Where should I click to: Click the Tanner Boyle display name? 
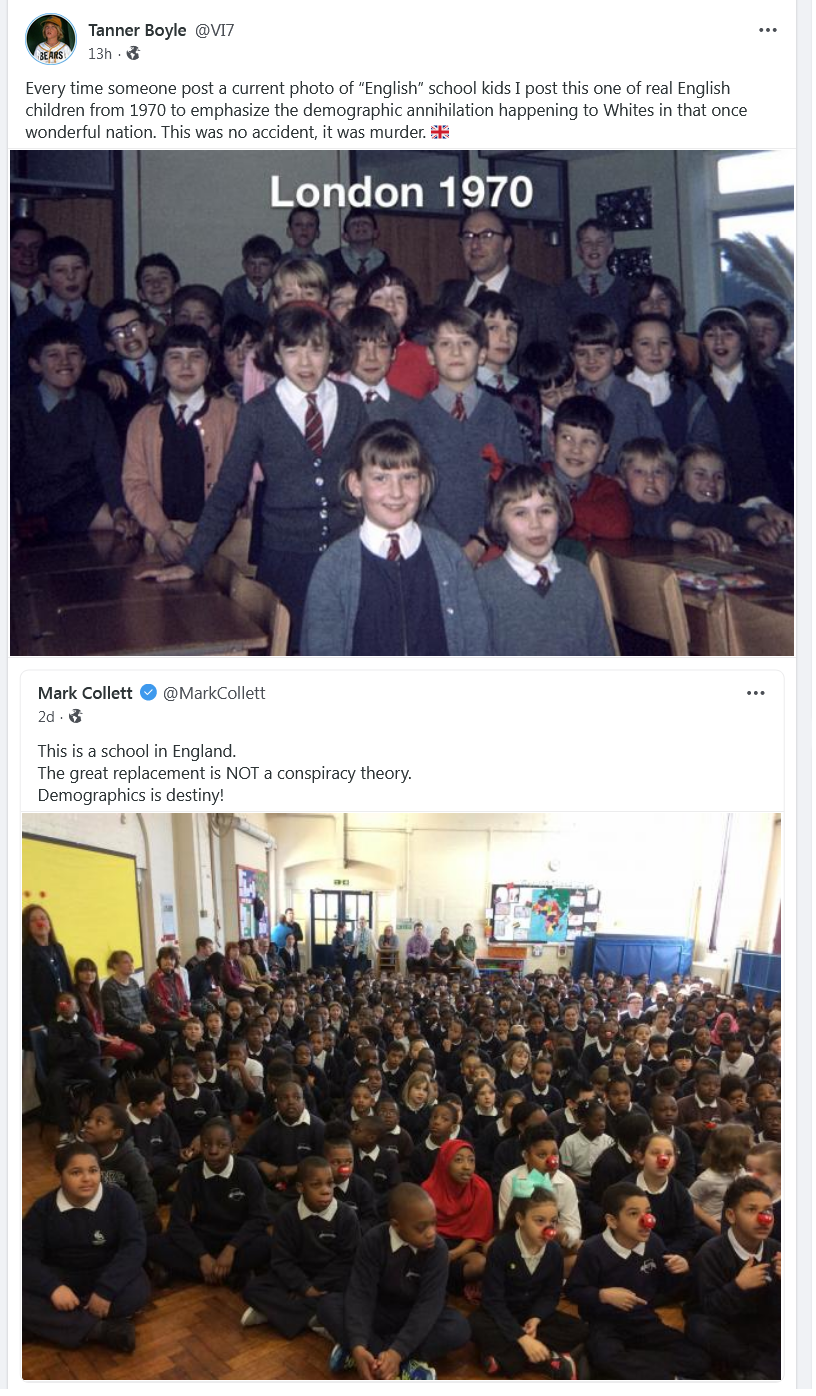[137, 30]
